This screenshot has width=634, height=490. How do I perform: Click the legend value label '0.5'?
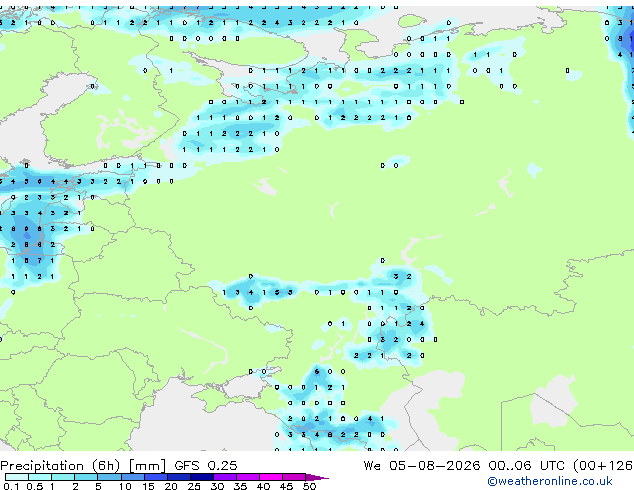35,486
